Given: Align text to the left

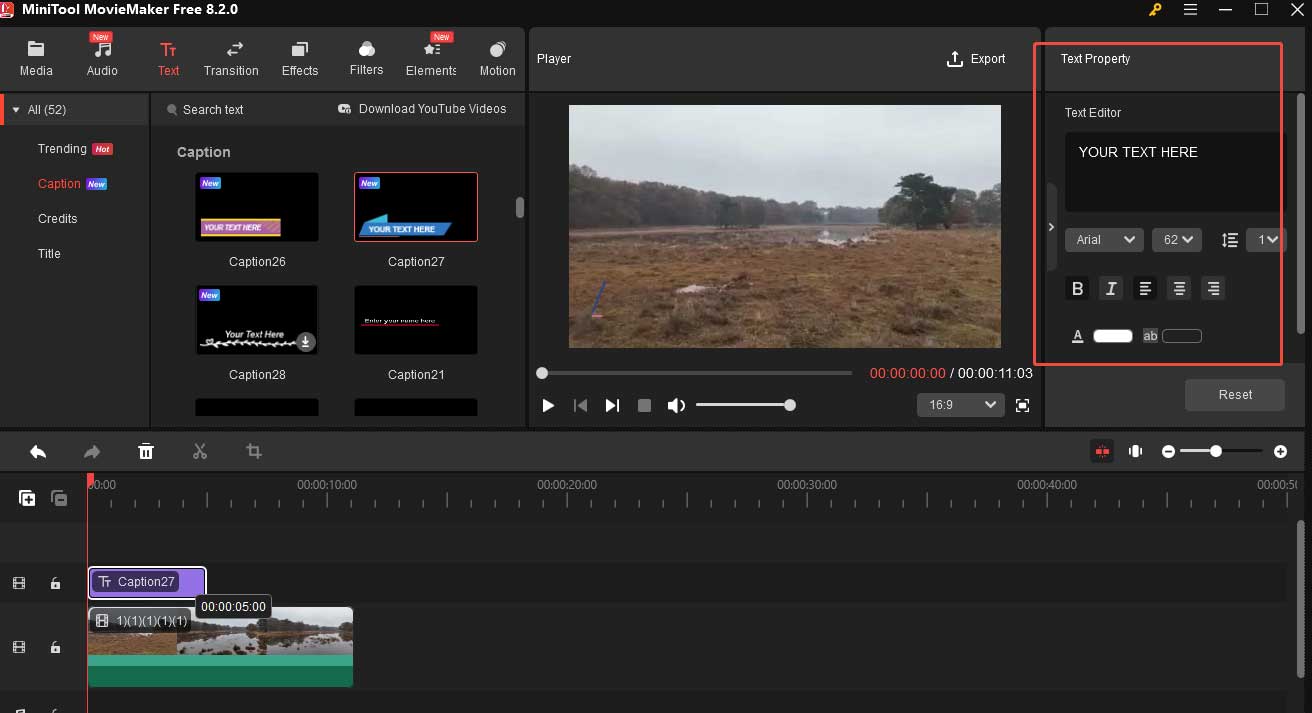Looking at the screenshot, I should click(1146, 289).
